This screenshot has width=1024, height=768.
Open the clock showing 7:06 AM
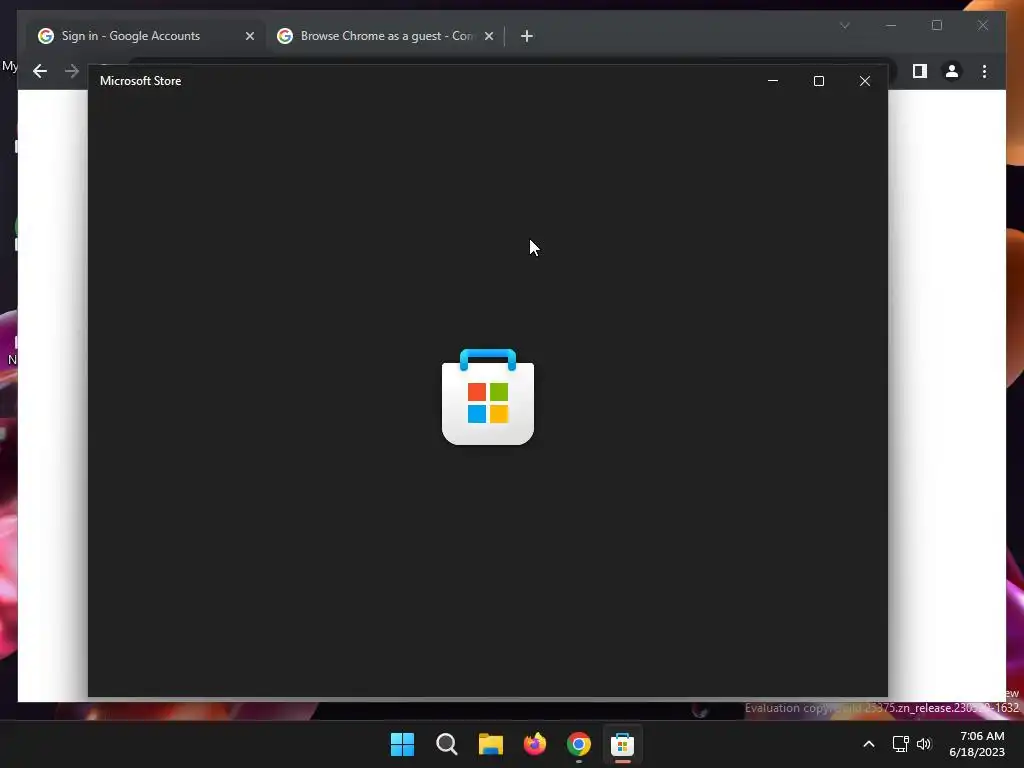click(x=977, y=744)
